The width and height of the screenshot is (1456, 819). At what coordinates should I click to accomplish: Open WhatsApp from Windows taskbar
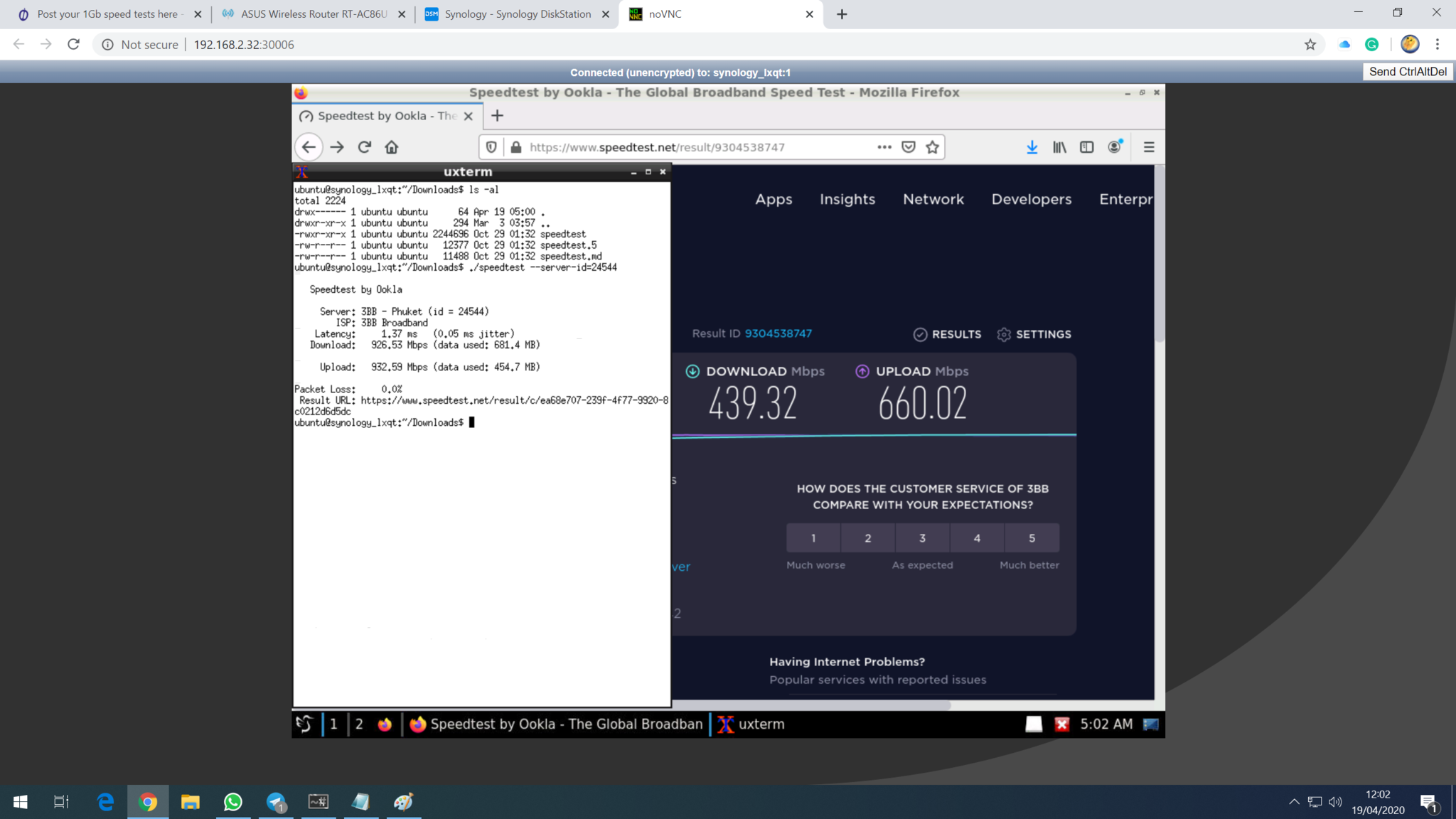pyautogui.click(x=233, y=802)
